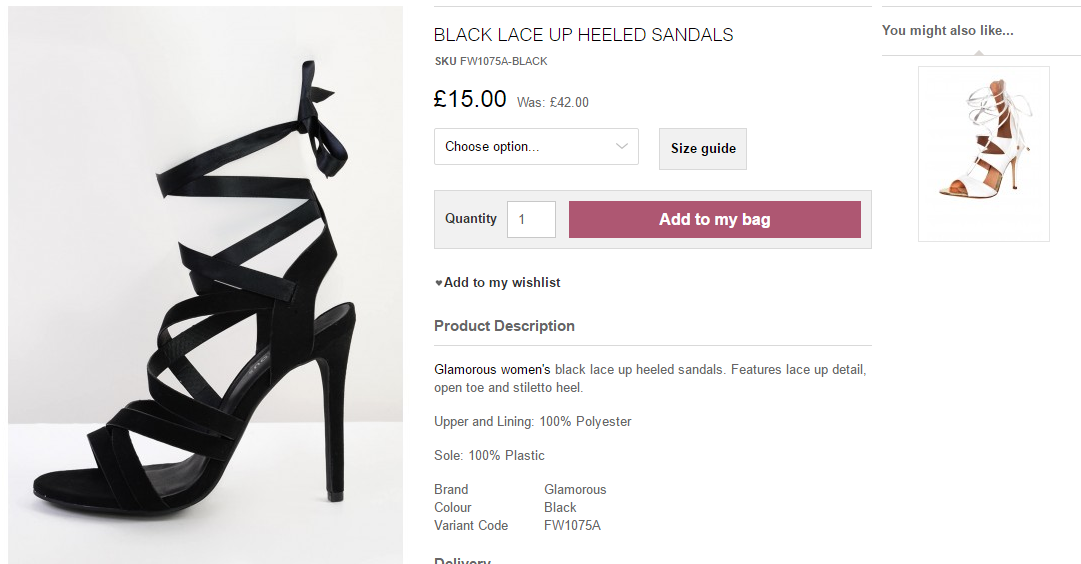Click the Glamorous value in Brand row

(575, 490)
